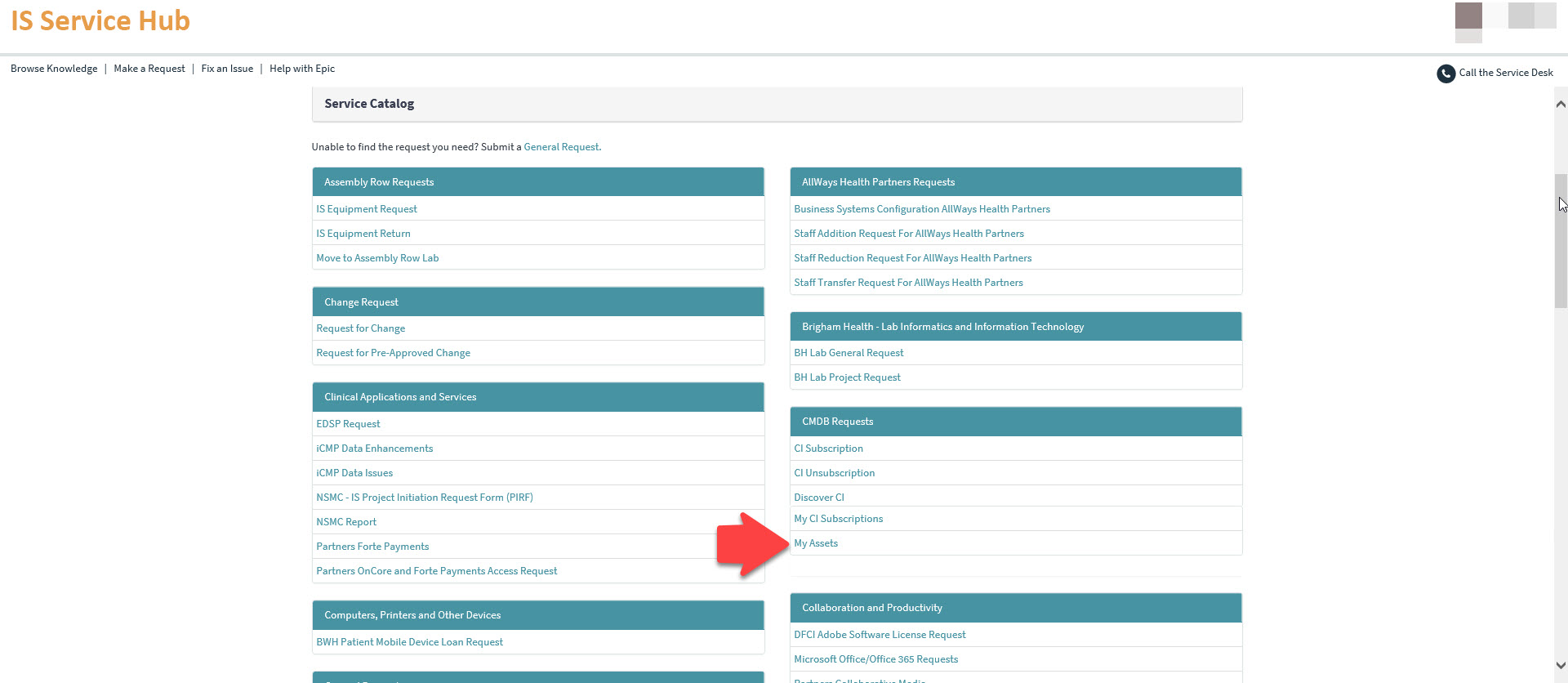Open BH Lab Project Request
The width and height of the screenshot is (1568, 683).
pos(847,377)
